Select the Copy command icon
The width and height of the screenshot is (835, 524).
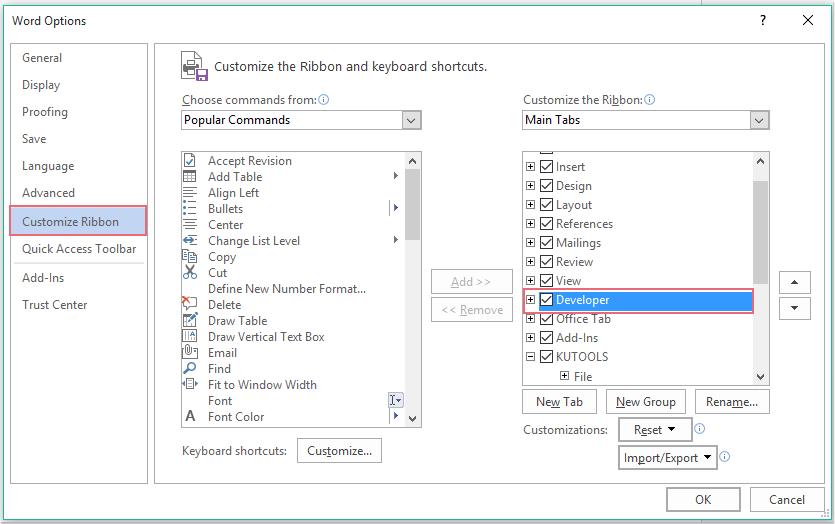tap(190, 257)
